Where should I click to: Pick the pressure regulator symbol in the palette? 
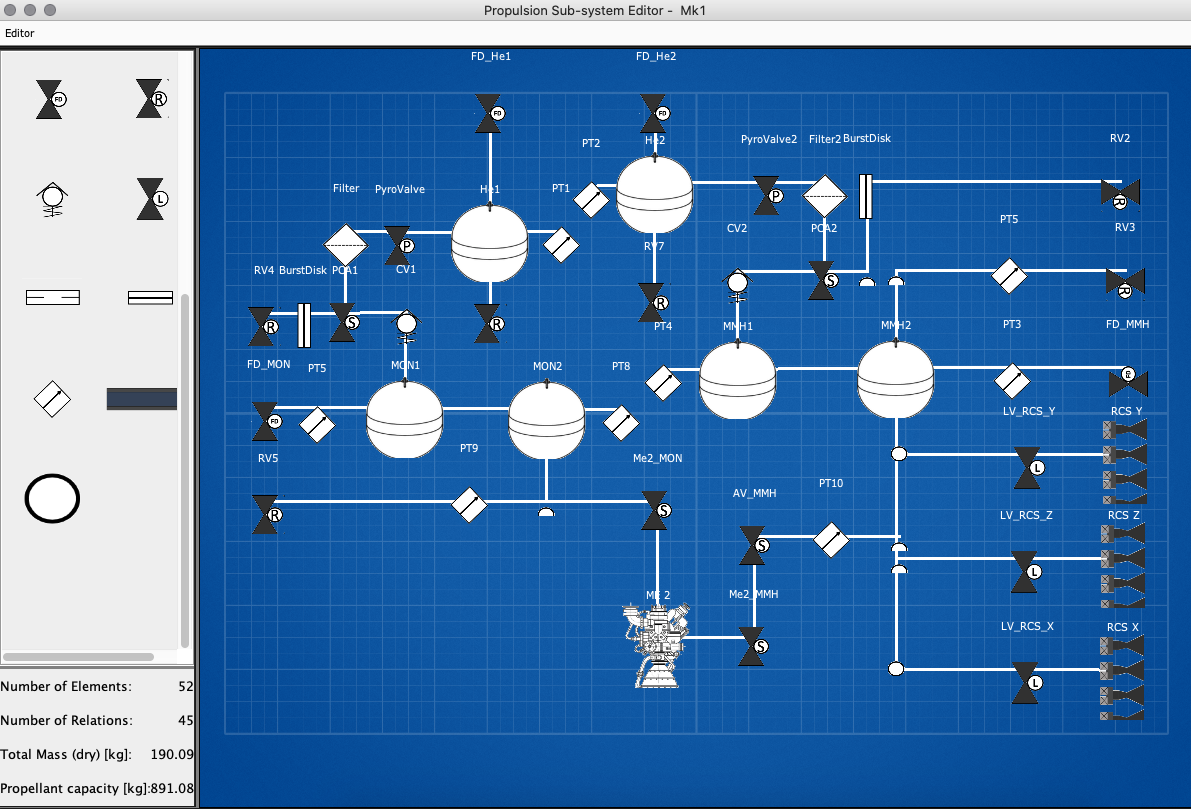pyautogui.click(x=52, y=200)
